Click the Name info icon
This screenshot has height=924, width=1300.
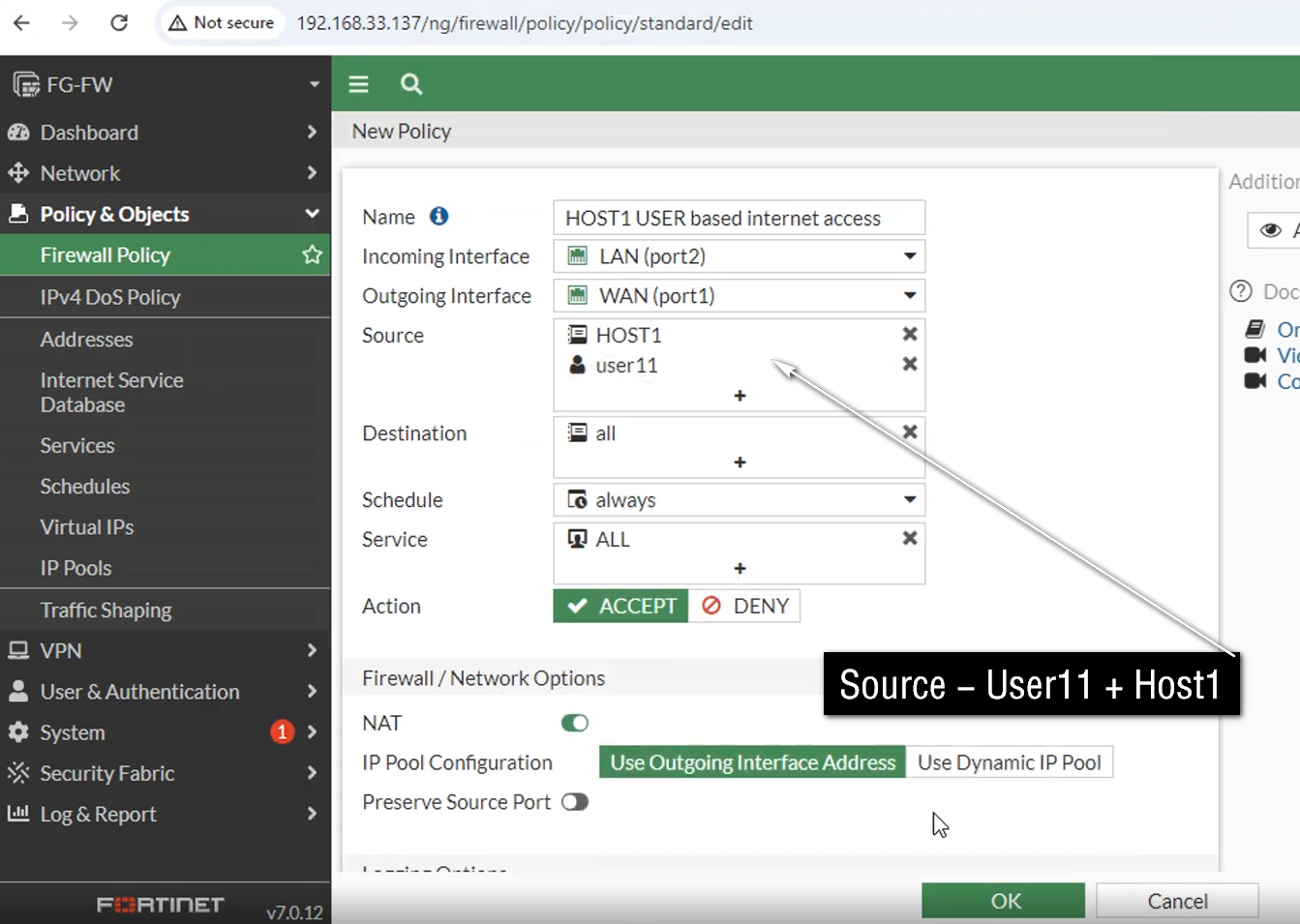[x=439, y=217]
